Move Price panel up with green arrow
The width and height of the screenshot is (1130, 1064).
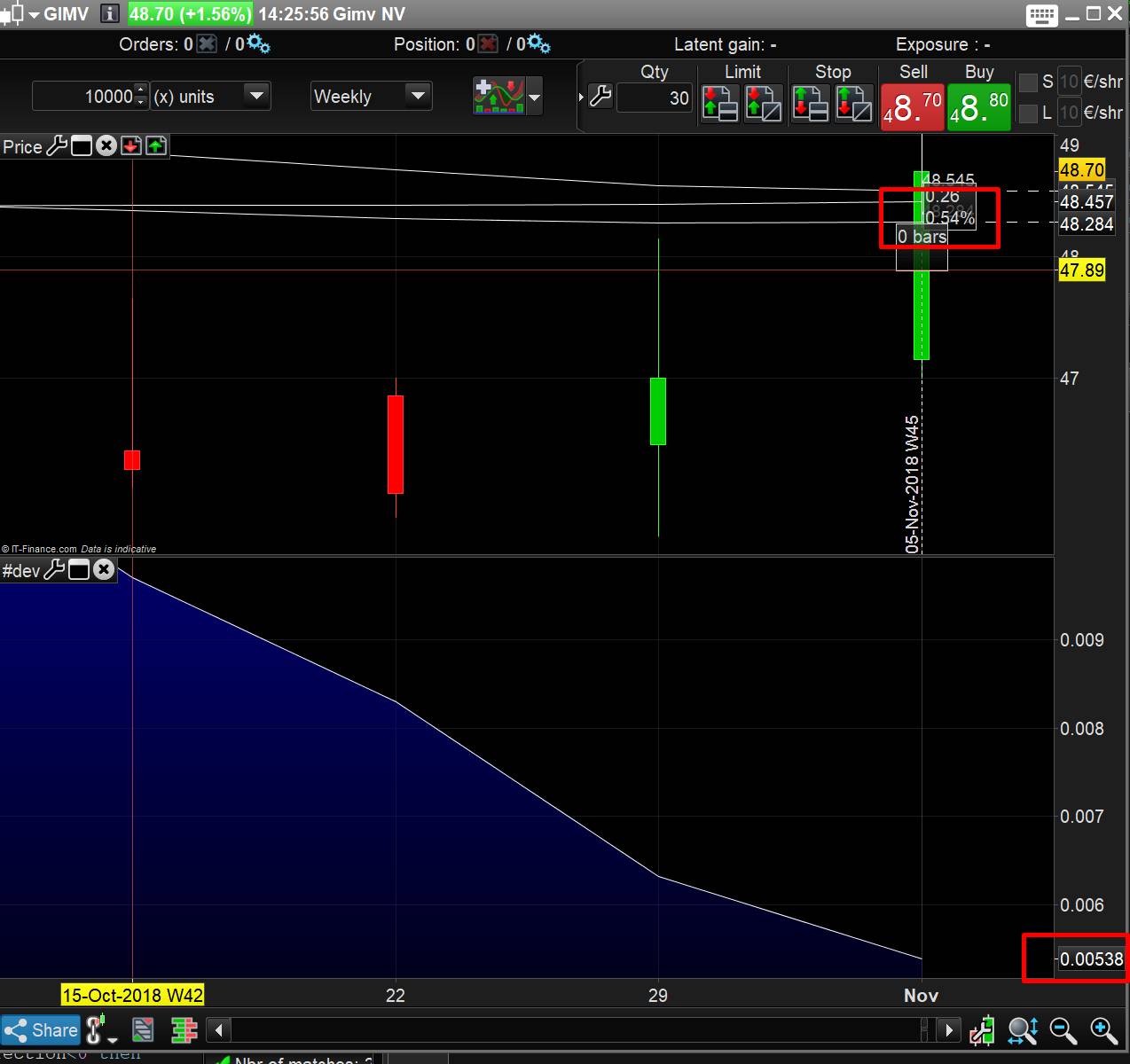pos(156,146)
